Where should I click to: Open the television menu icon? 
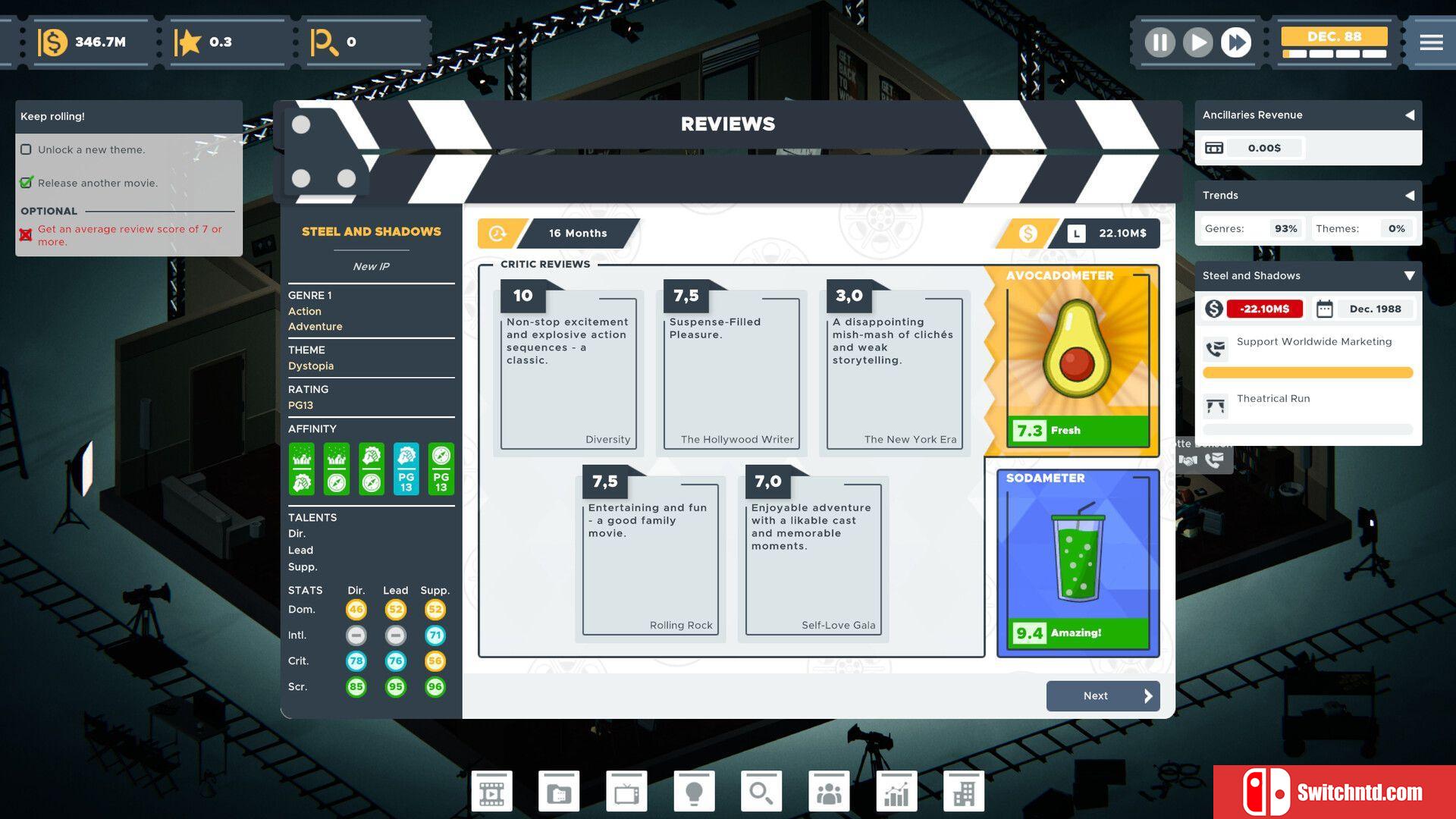626,793
